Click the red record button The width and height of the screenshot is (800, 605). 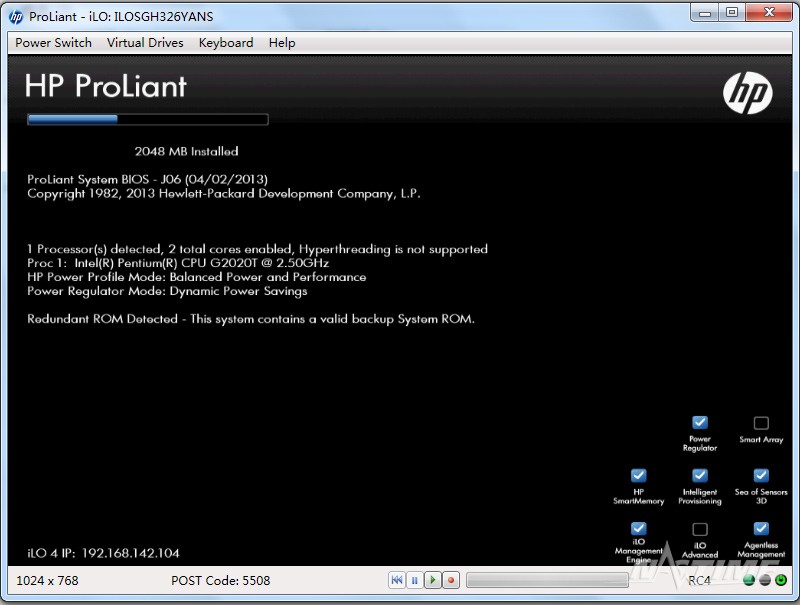(x=451, y=580)
